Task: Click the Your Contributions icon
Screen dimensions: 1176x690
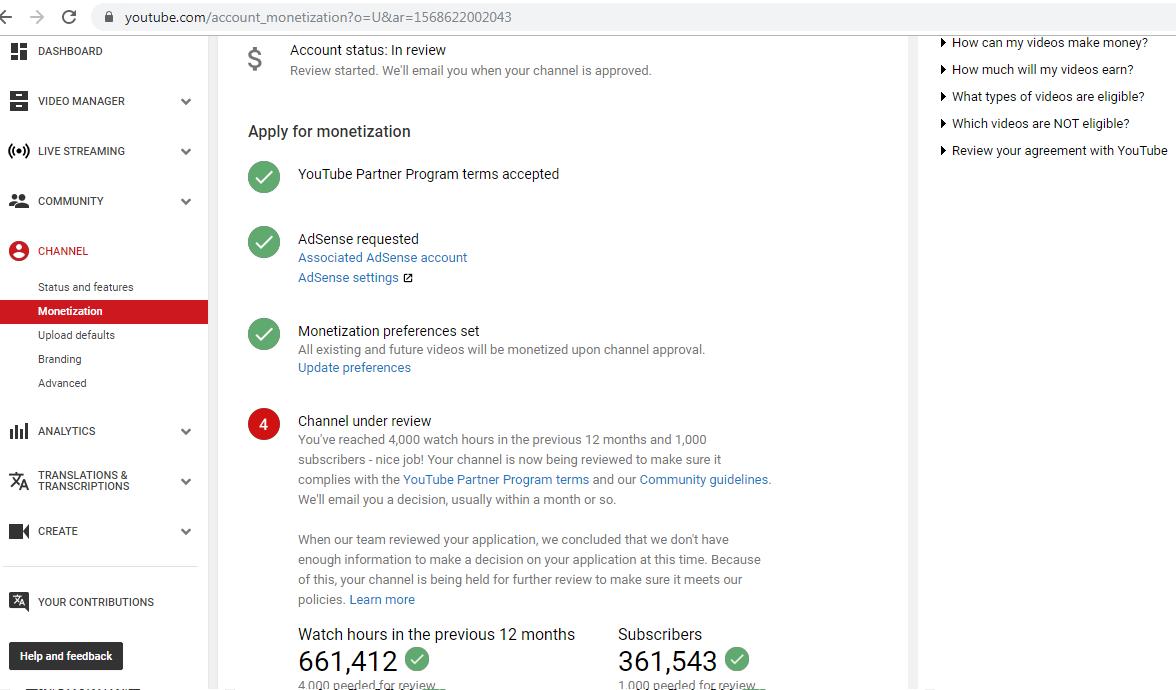Action: coord(19,602)
